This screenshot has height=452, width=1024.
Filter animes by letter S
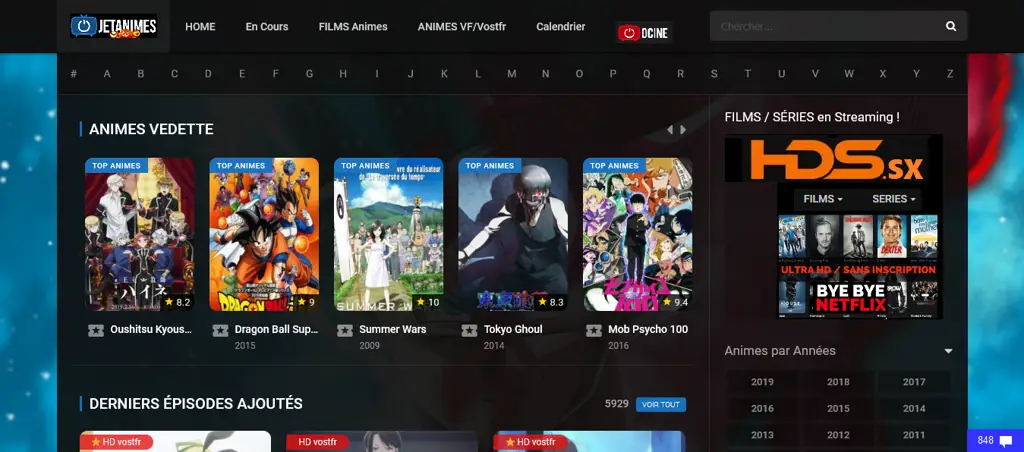pyautogui.click(x=714, y=74)
